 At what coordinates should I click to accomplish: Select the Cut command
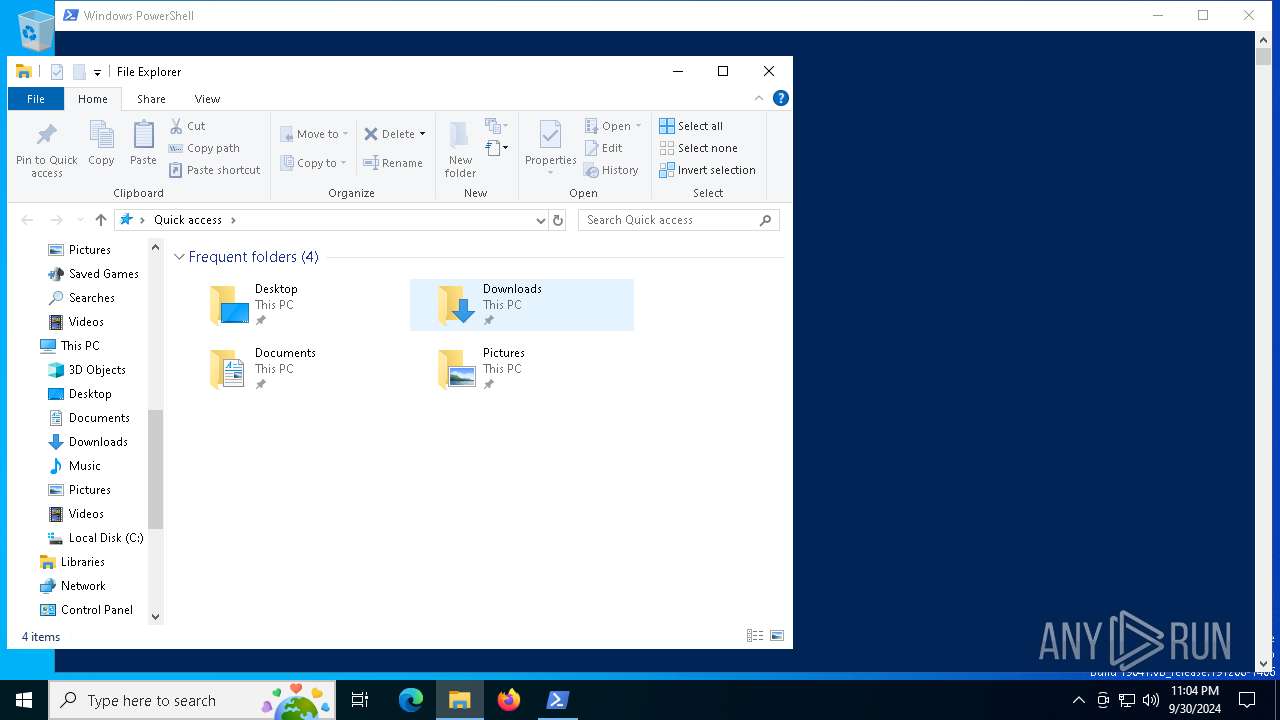[187, 126]
